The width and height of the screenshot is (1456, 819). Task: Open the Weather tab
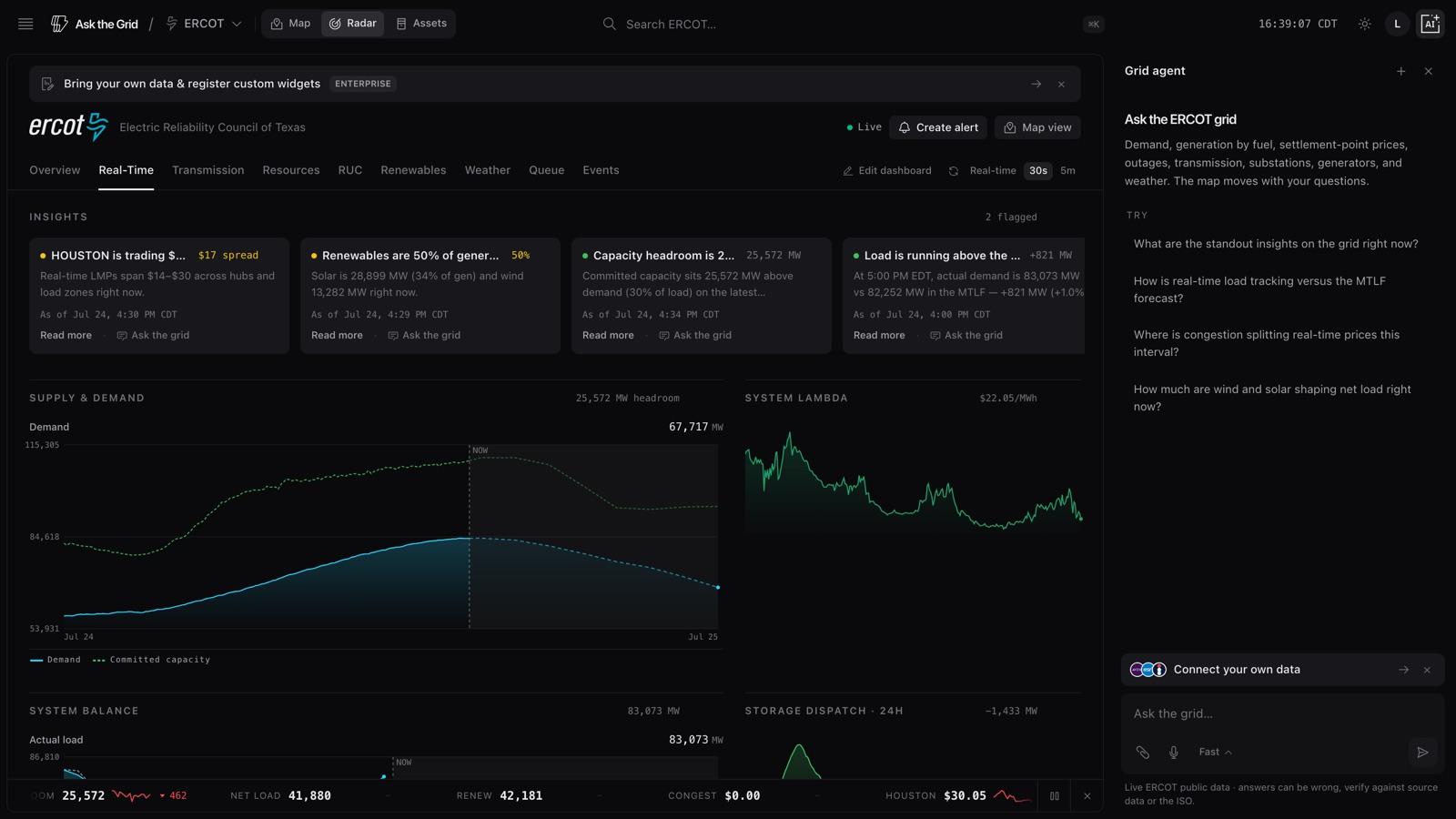click(488, 170)
